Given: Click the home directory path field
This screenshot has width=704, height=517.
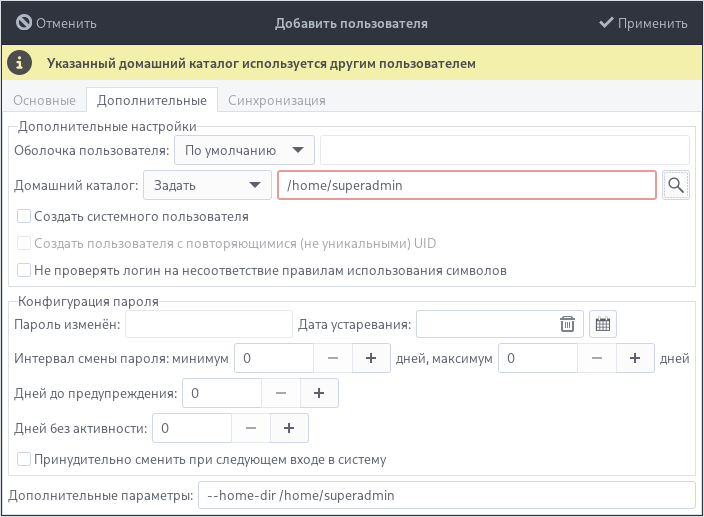Looking at the screenshot, I should coord(466,185).
